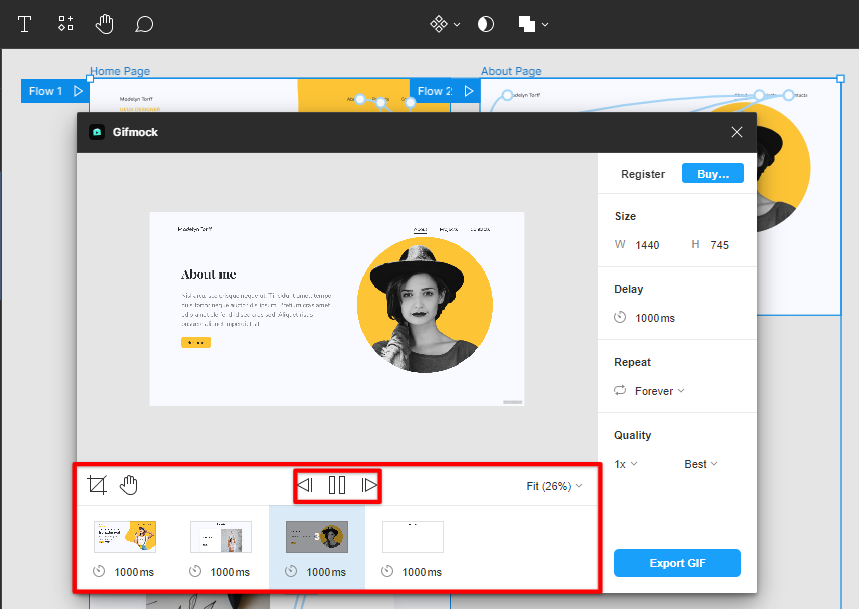This screenshot has height=609, width=859.
Task: Select the first frame thumbnail
Action: click(x=125, y=537)
